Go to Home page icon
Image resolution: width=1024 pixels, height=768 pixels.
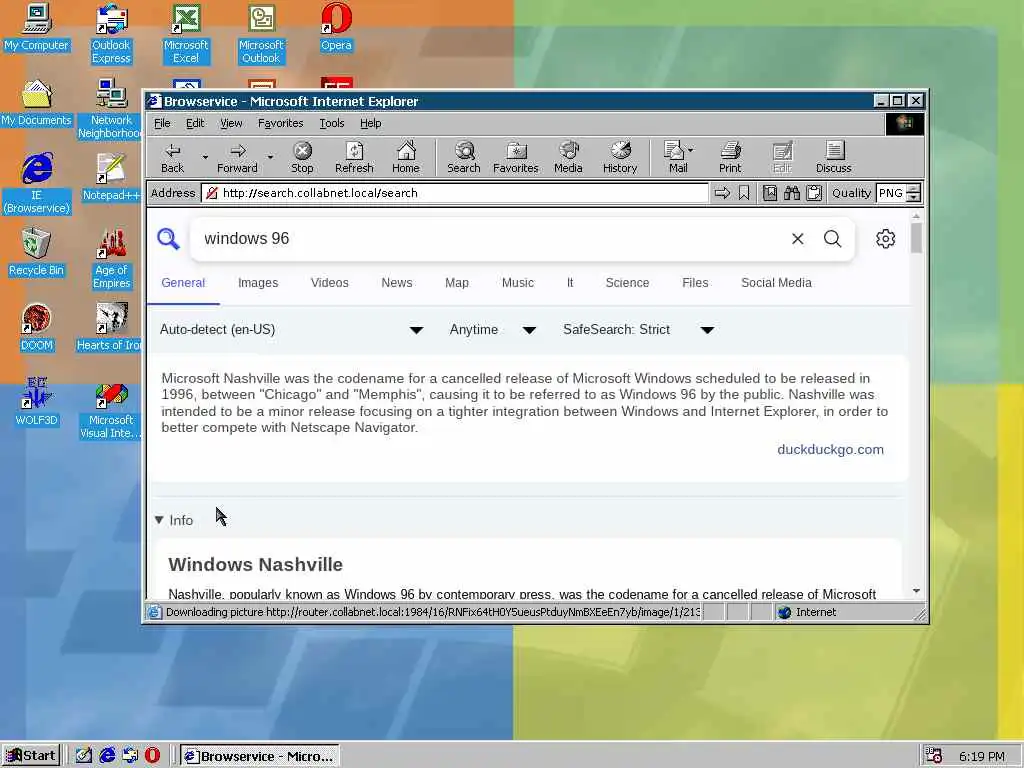pyautogui.click(x=406, y=157)
